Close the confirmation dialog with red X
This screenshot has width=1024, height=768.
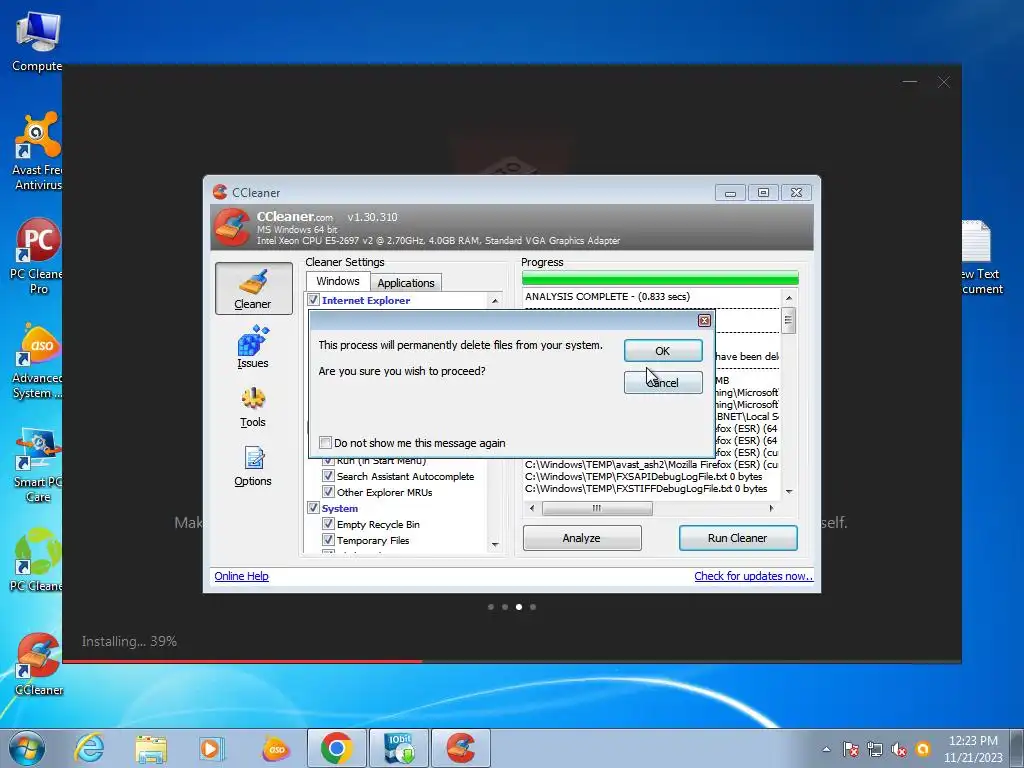tap(704, 321)
